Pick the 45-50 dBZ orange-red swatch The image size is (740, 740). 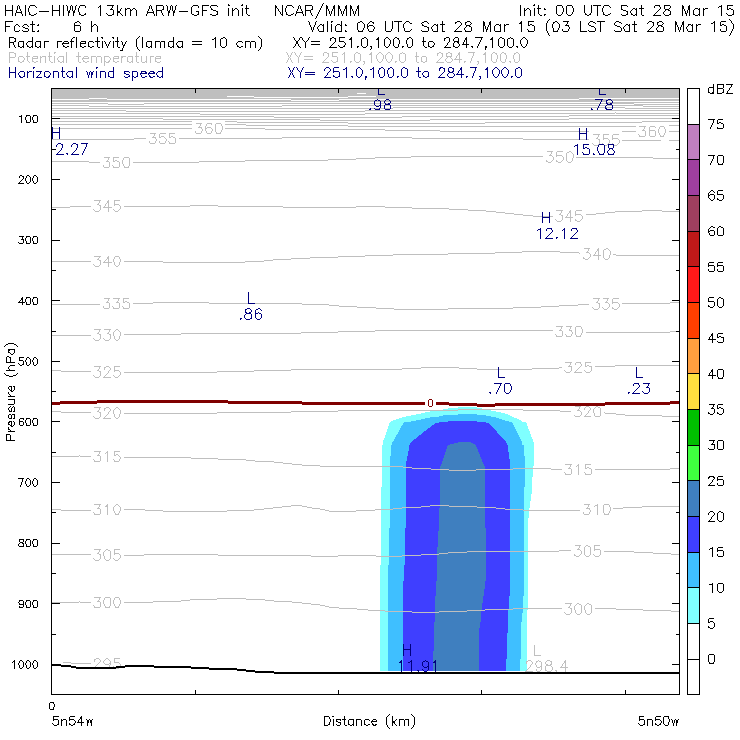click(693, 320)
